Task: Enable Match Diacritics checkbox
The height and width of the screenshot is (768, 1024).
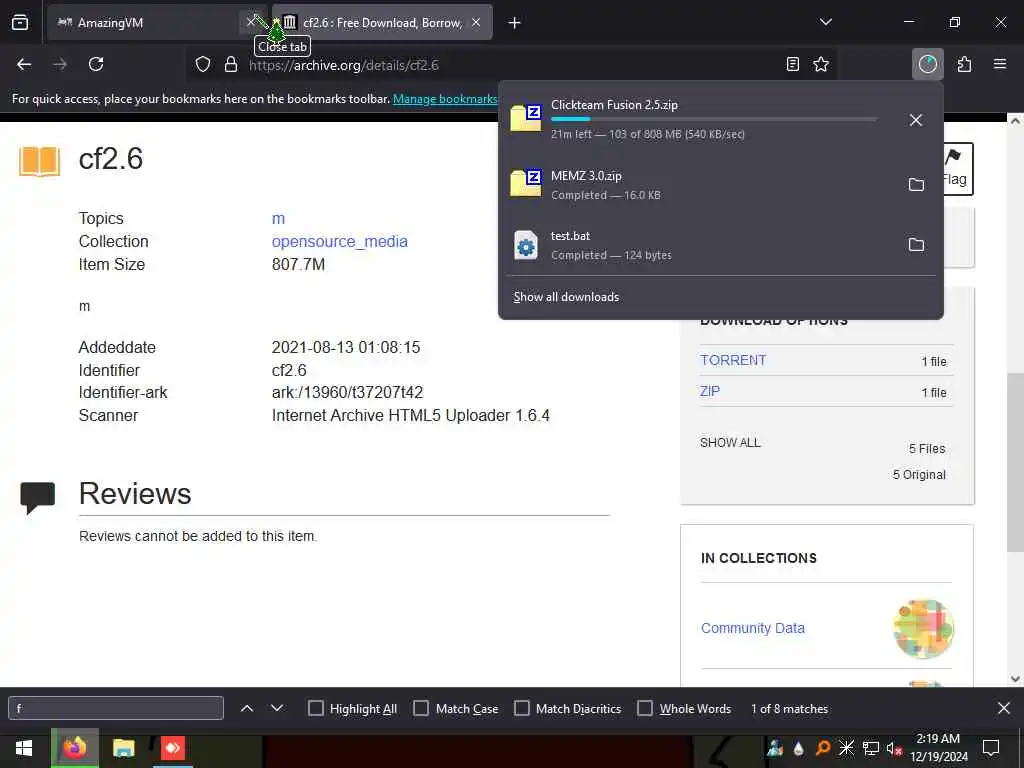Action: click(522, 709)
